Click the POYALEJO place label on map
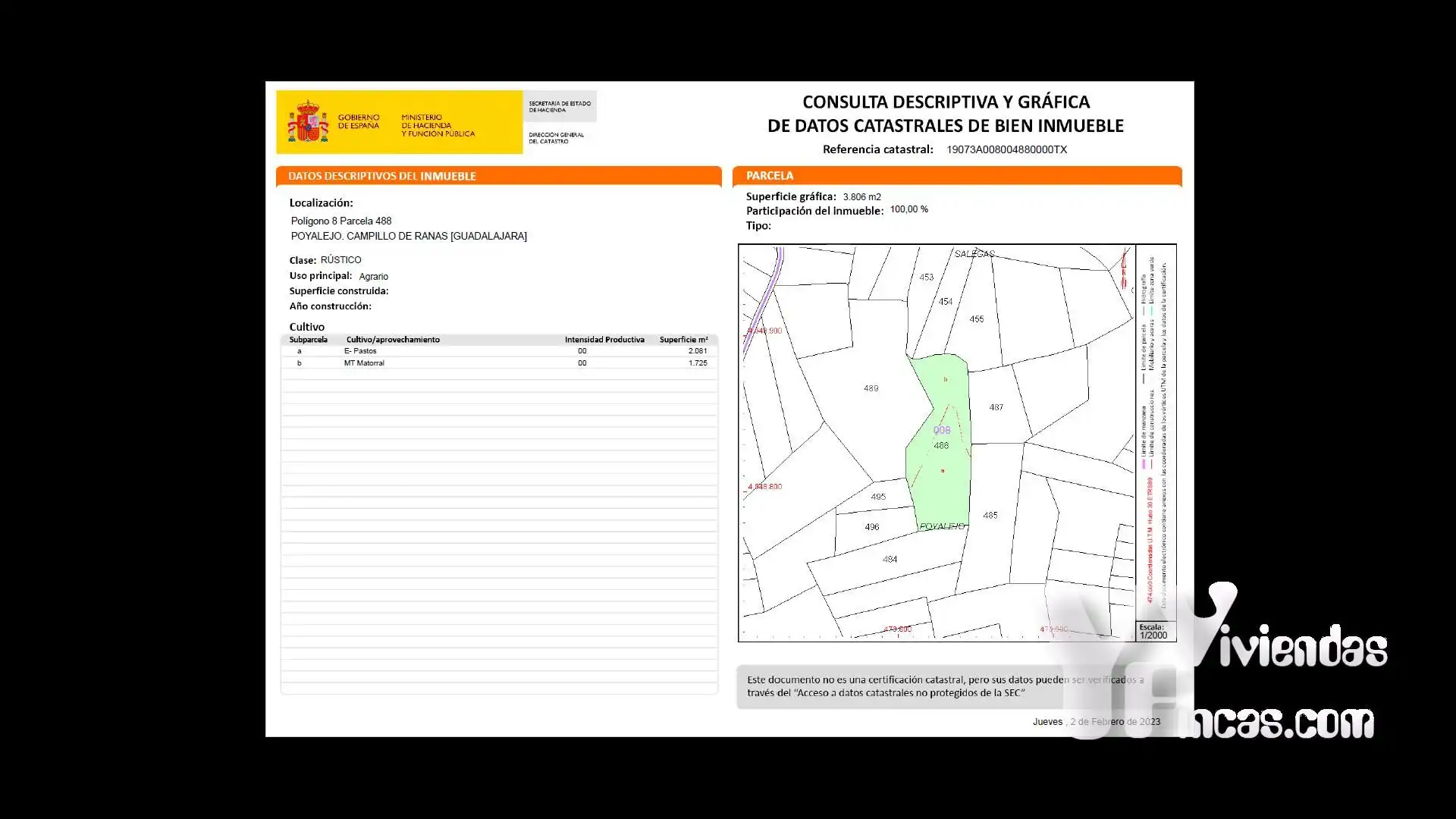1456x819 pixels. (x=942, y=526)
